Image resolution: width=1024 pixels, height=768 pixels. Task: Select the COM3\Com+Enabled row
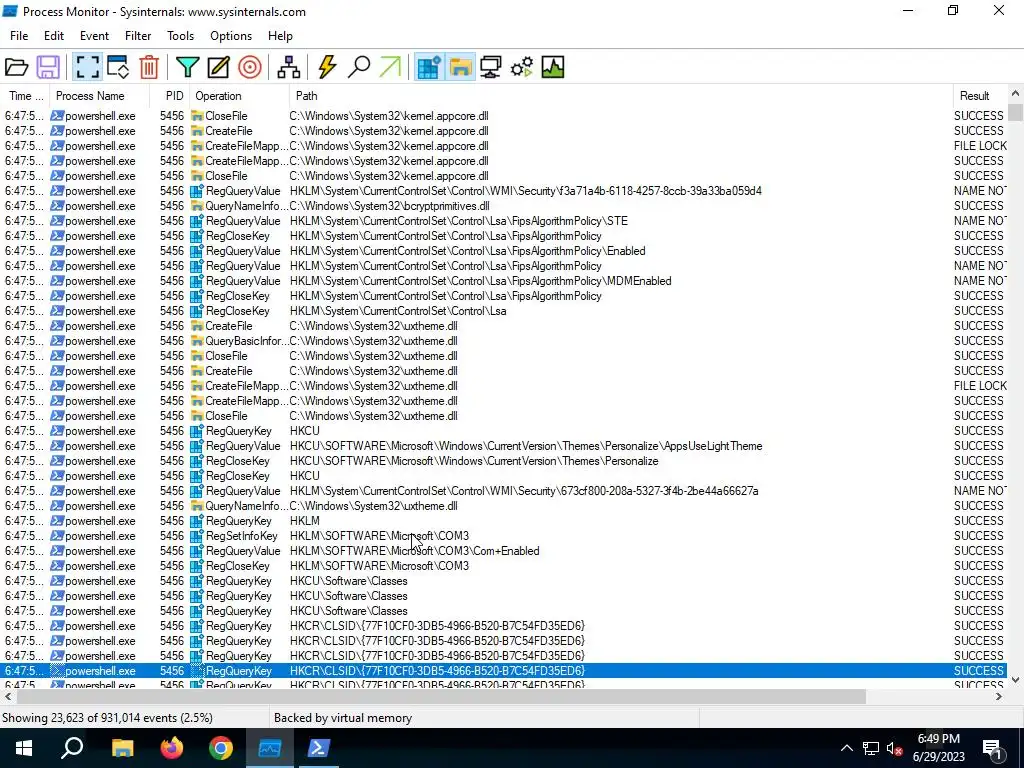coord(504,551)
